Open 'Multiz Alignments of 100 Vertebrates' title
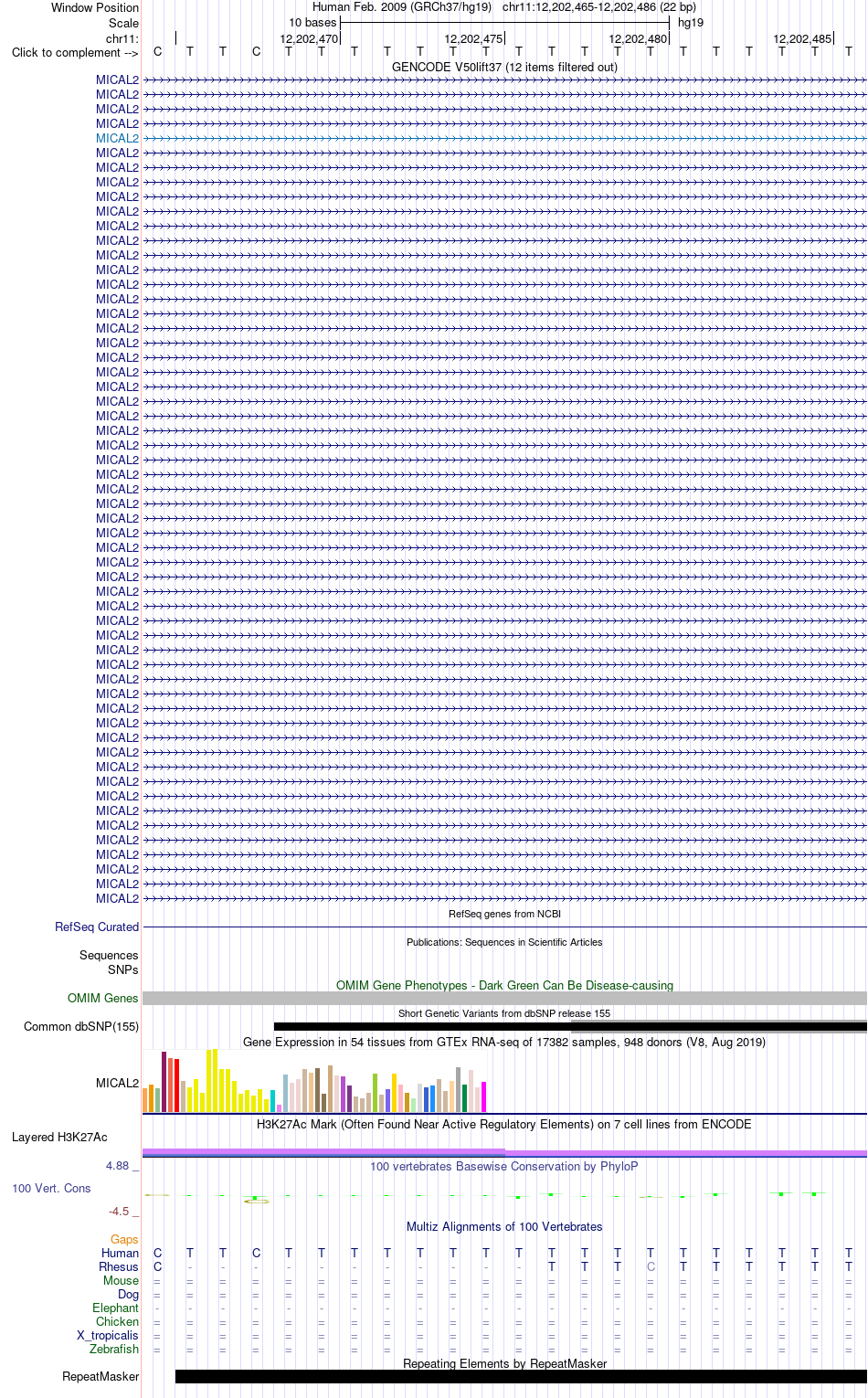Viewport: 868px width, 1398px height. click(x=504, y=1226)
